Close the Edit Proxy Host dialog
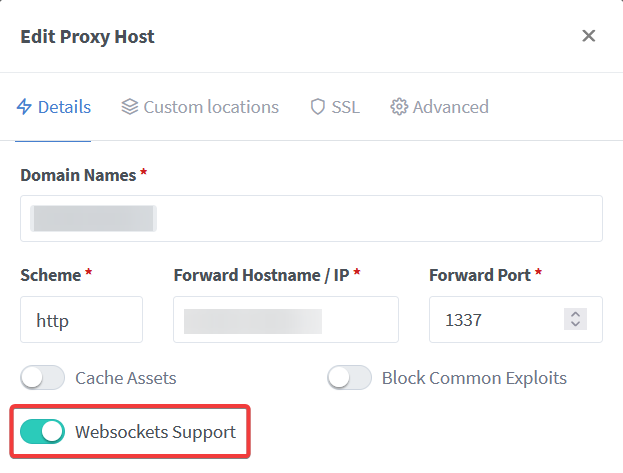Image resolution: width=623 pixels, height=473 pixels. [589, 36]
